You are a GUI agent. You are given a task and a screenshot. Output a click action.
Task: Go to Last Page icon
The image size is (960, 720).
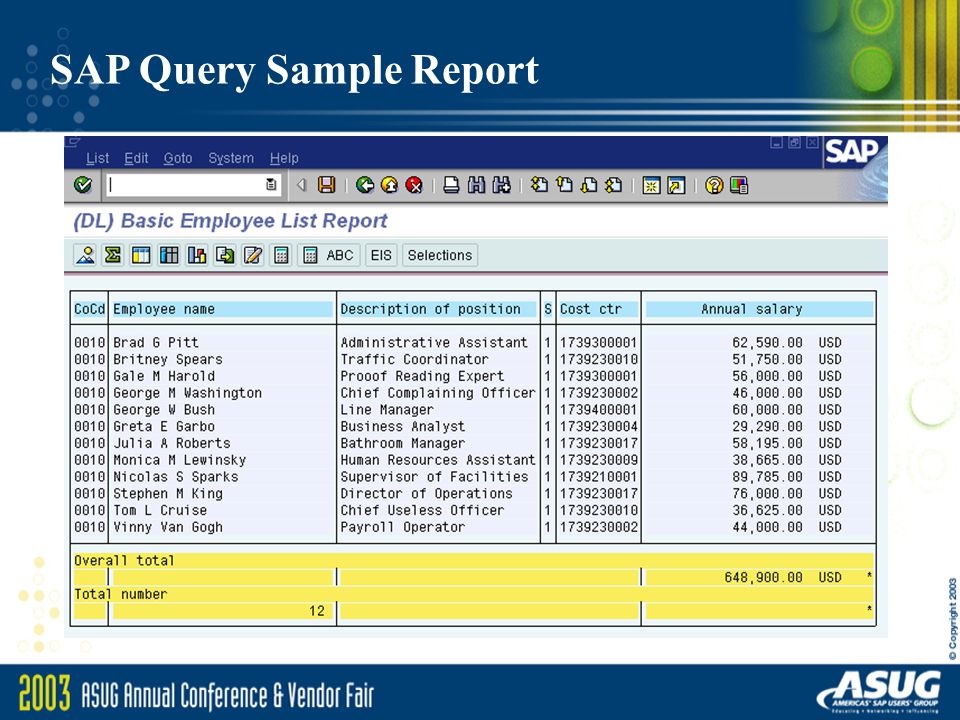[x=613, y=185]
